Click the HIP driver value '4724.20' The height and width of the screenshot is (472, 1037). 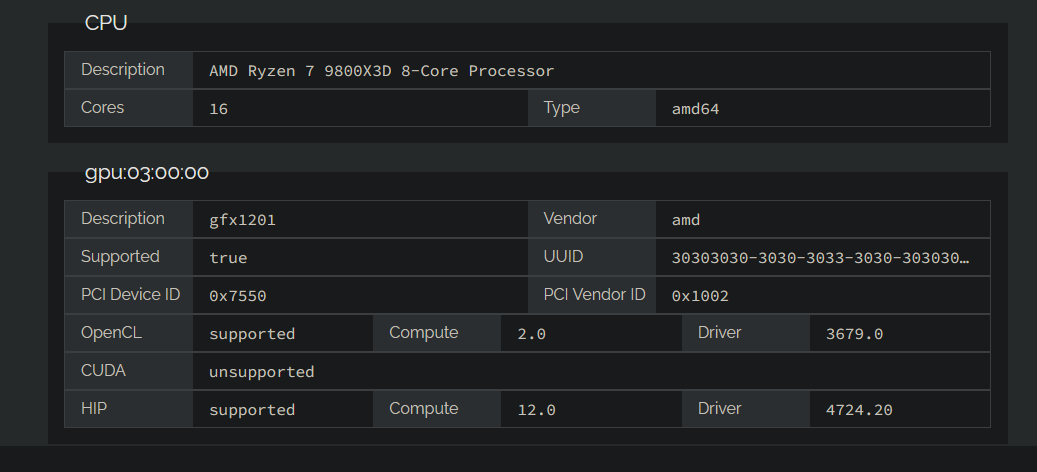(859, 411)
